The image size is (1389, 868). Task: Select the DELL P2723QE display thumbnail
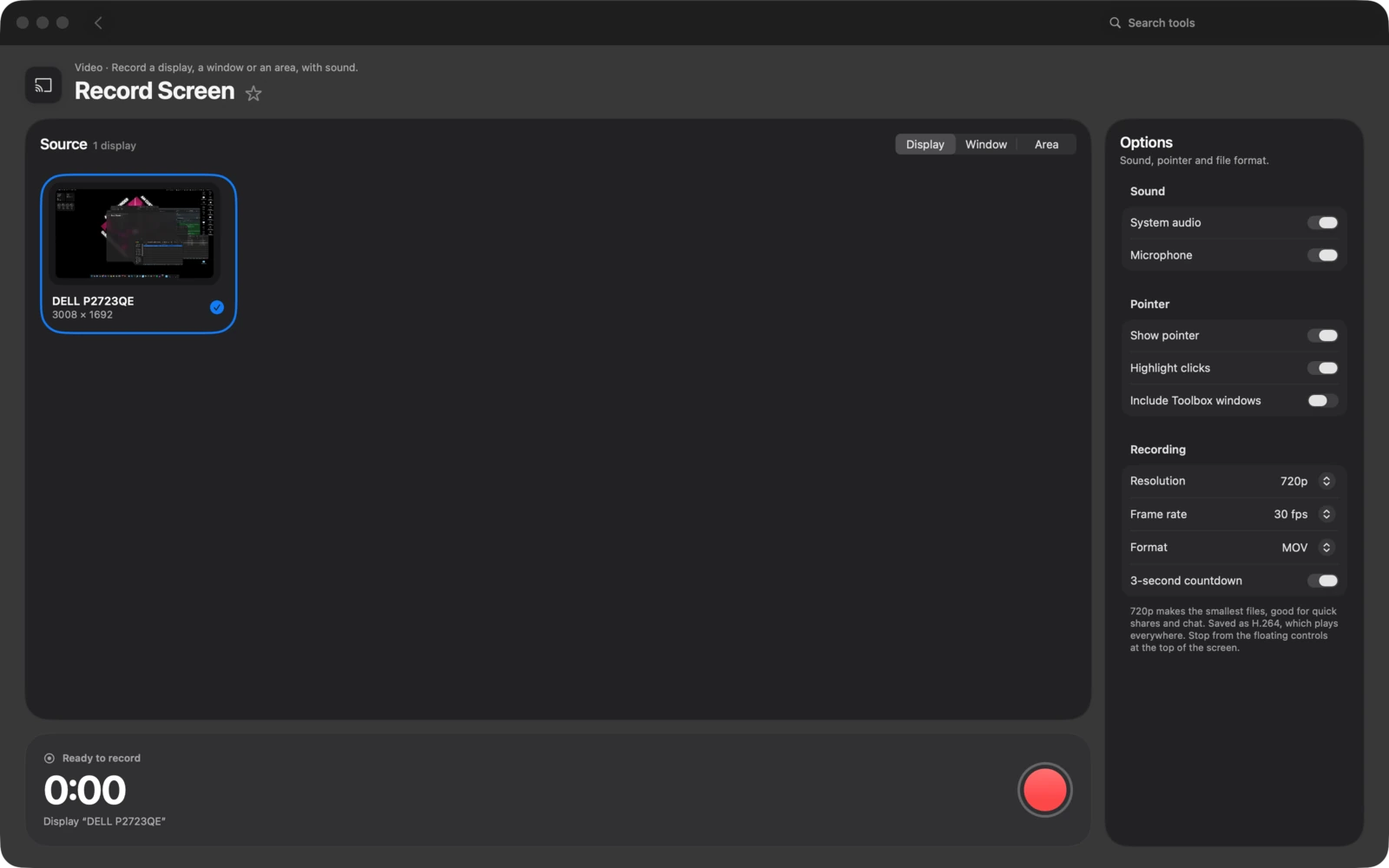coord(138,253)
